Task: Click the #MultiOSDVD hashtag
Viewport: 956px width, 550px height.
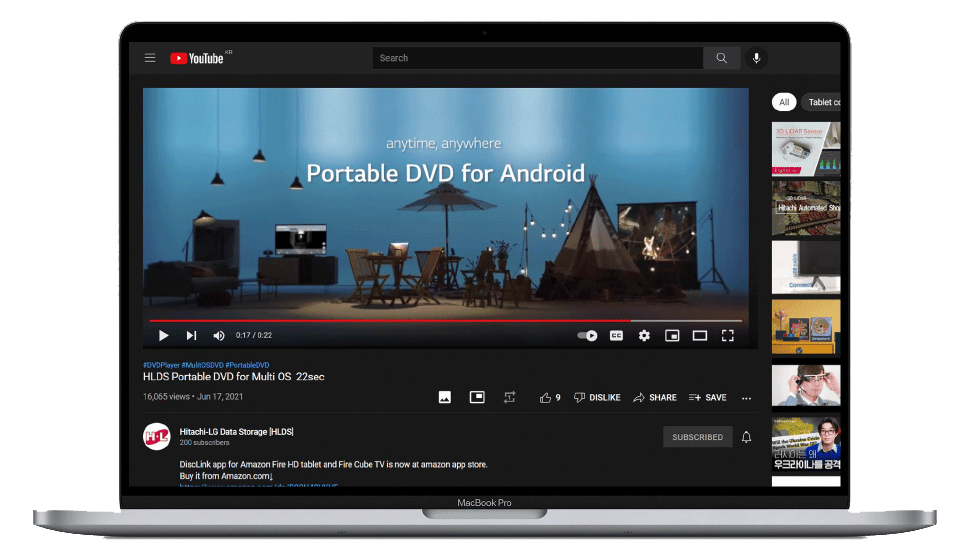Action: (202, 365)
